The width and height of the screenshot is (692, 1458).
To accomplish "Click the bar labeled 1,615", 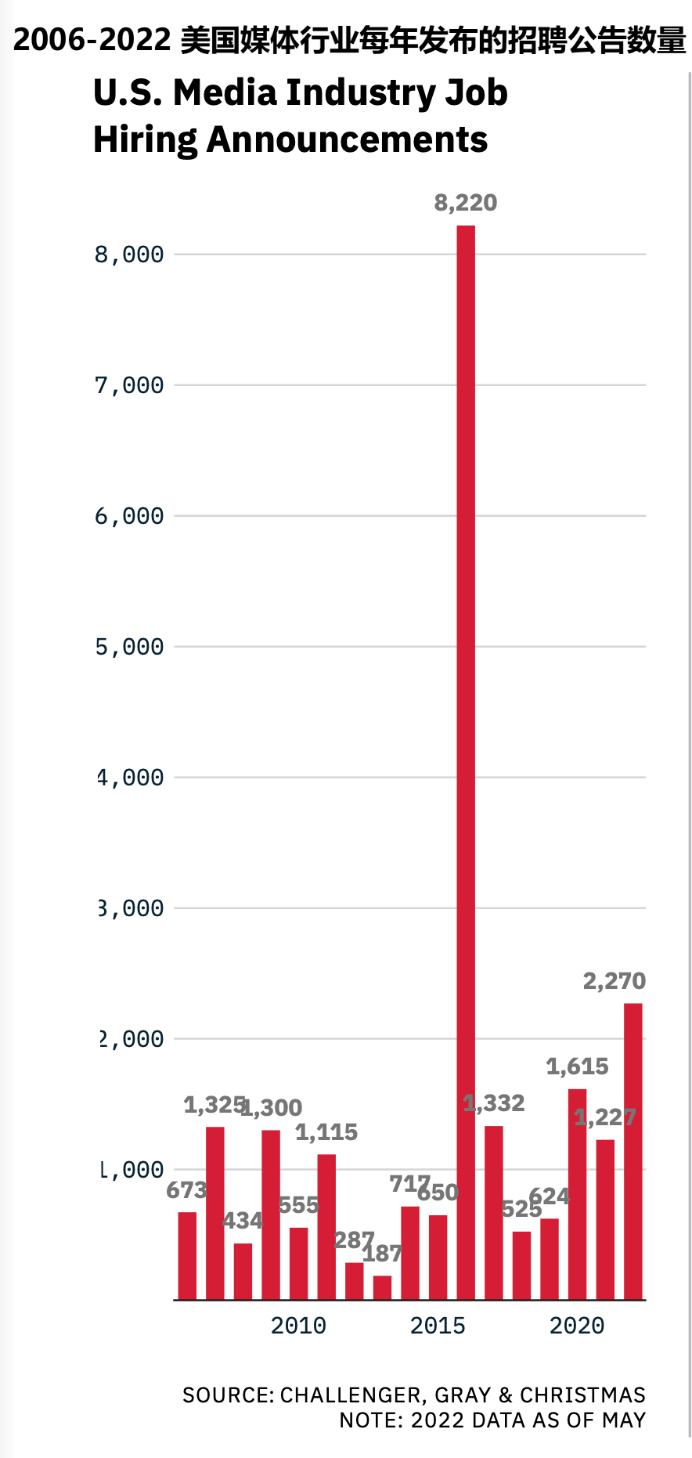I will click(577, 1194).
